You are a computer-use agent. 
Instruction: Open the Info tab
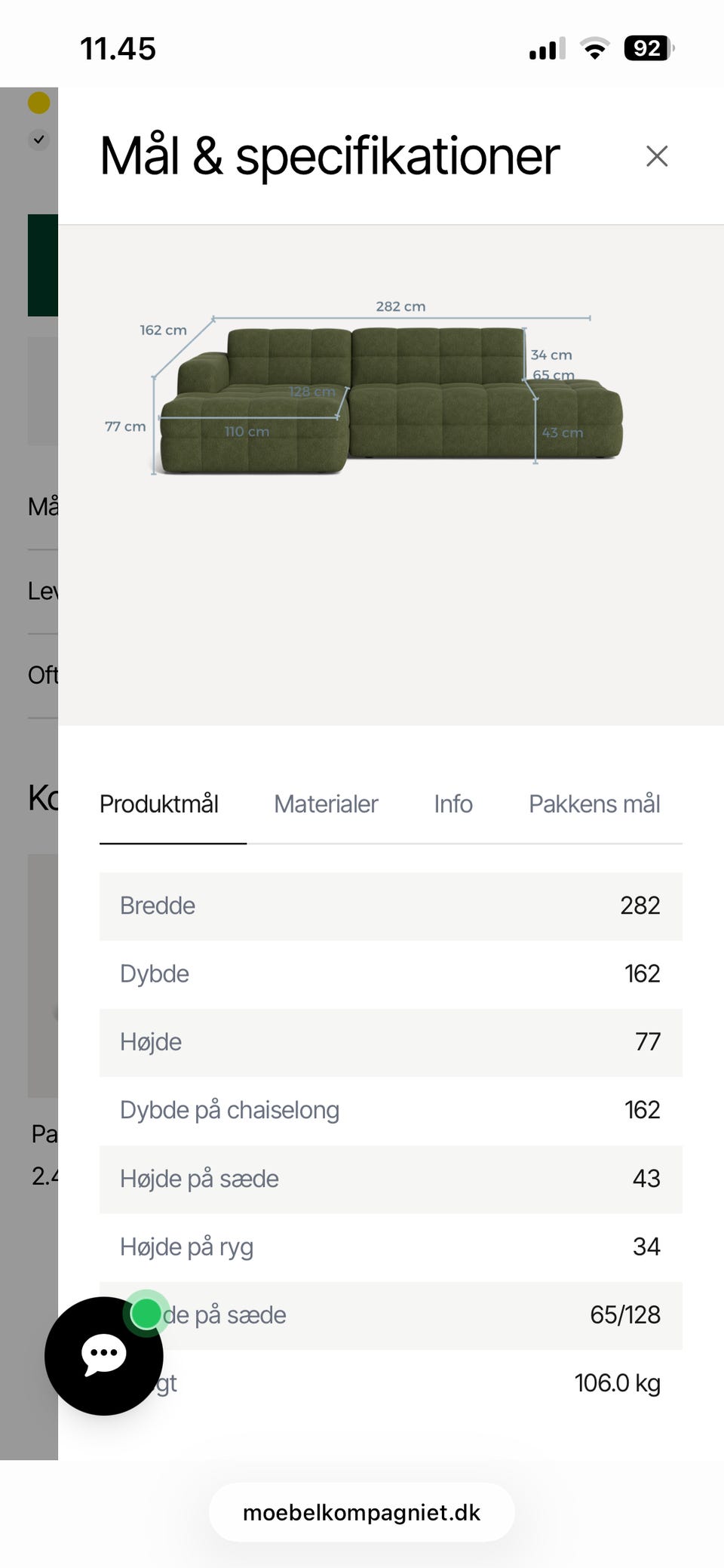[x=453, y=804]
